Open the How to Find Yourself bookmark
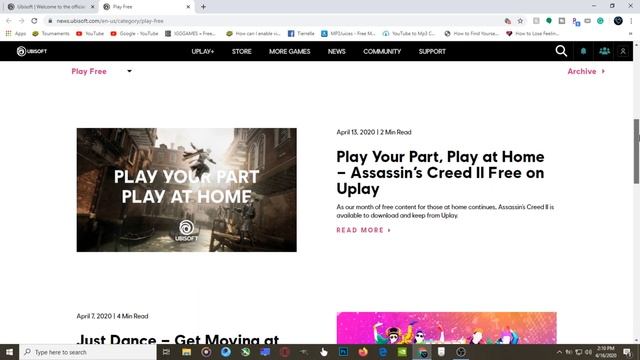Viewport: 640px width, 360px height. coord(471,33)
